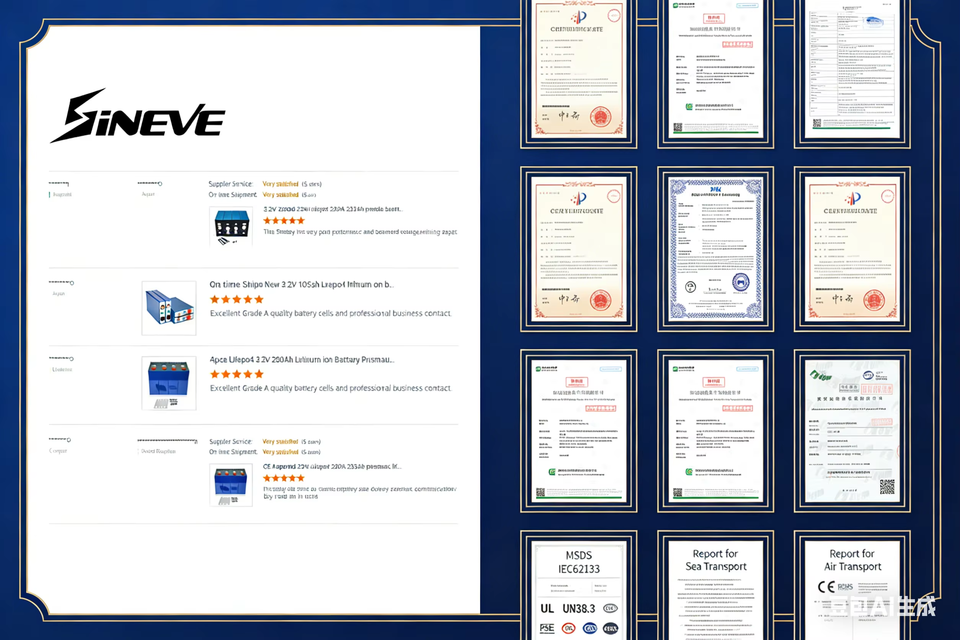Viewport: 960px width, 640px height.
Task: Click the CE mark on Air Transport report
Action: [826, 587]
